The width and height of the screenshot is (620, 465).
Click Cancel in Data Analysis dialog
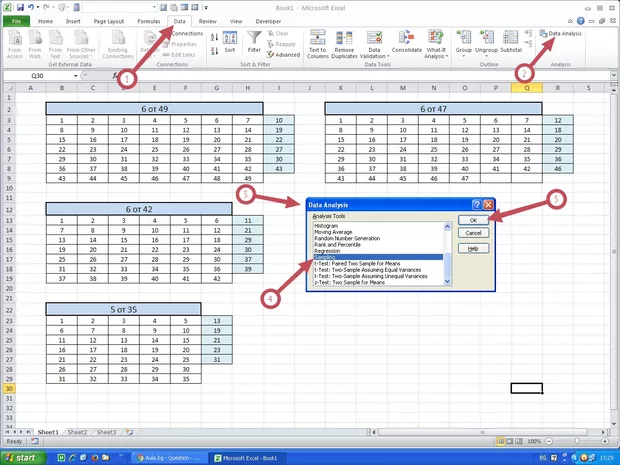[474, 233]
